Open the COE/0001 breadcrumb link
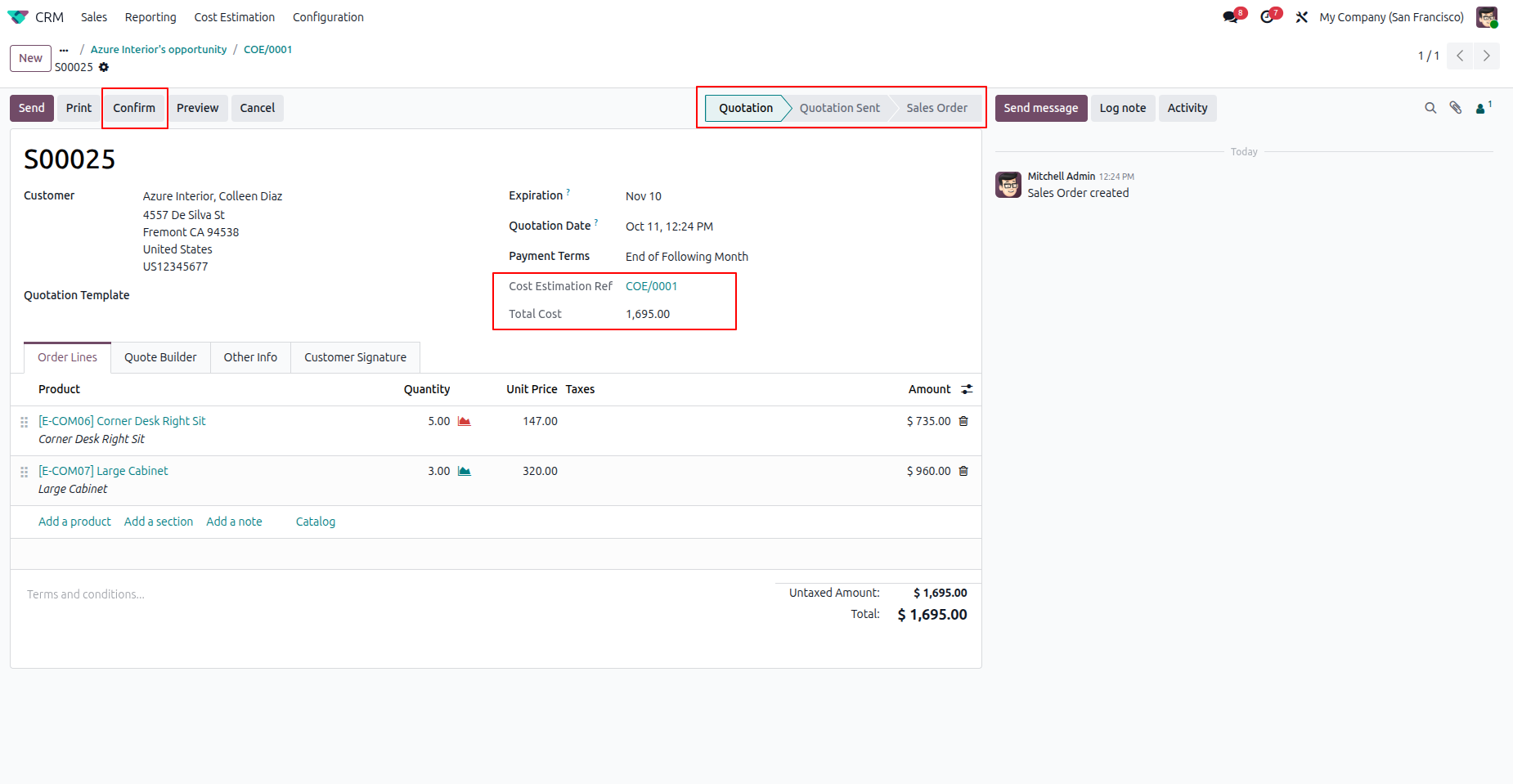 coord(268,50)
